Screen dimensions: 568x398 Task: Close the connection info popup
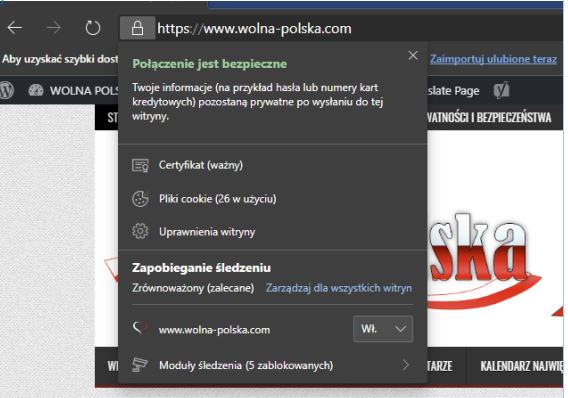(x=413, y=55)
